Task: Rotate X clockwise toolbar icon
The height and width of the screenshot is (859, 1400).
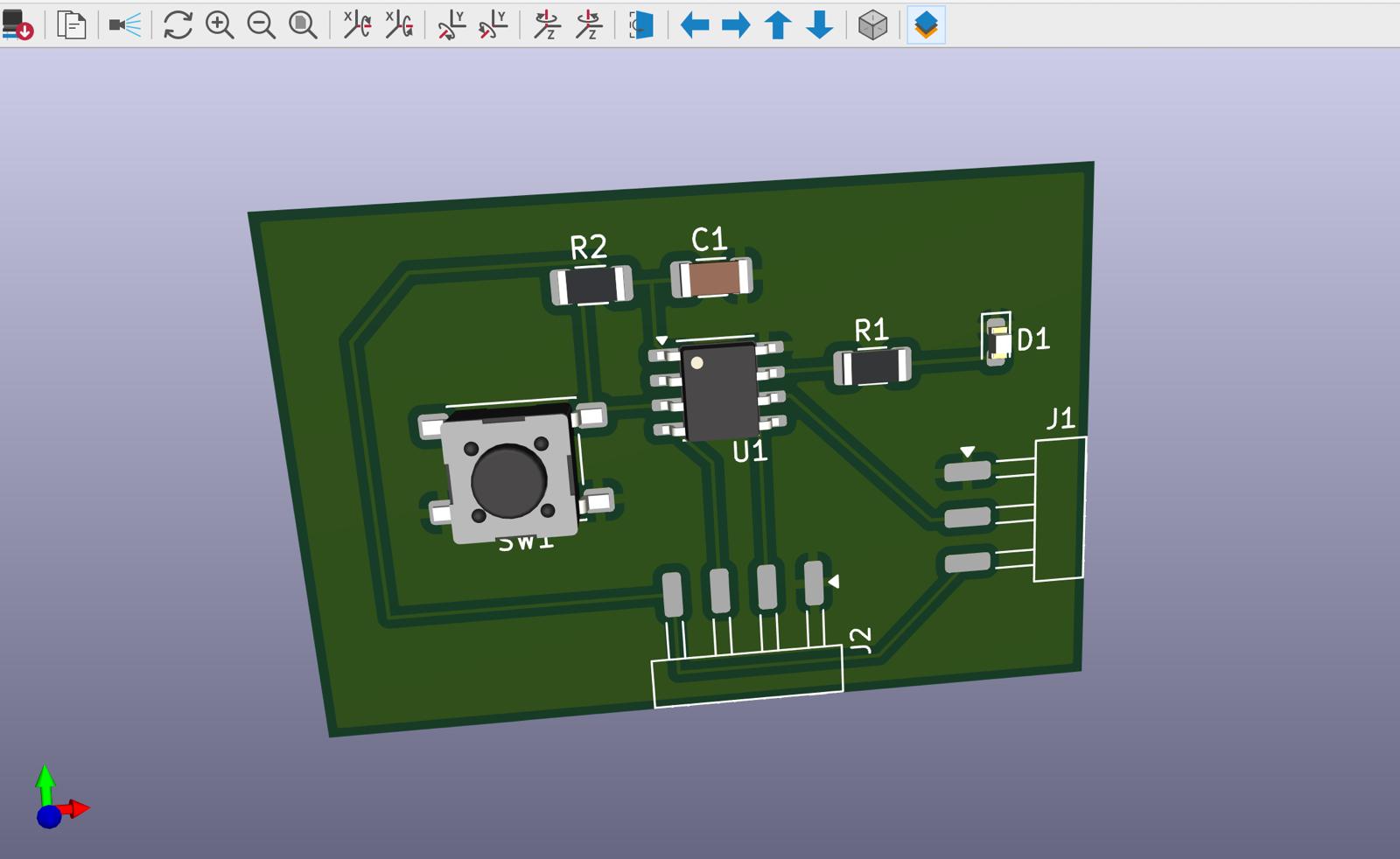Action: point(357,24)
